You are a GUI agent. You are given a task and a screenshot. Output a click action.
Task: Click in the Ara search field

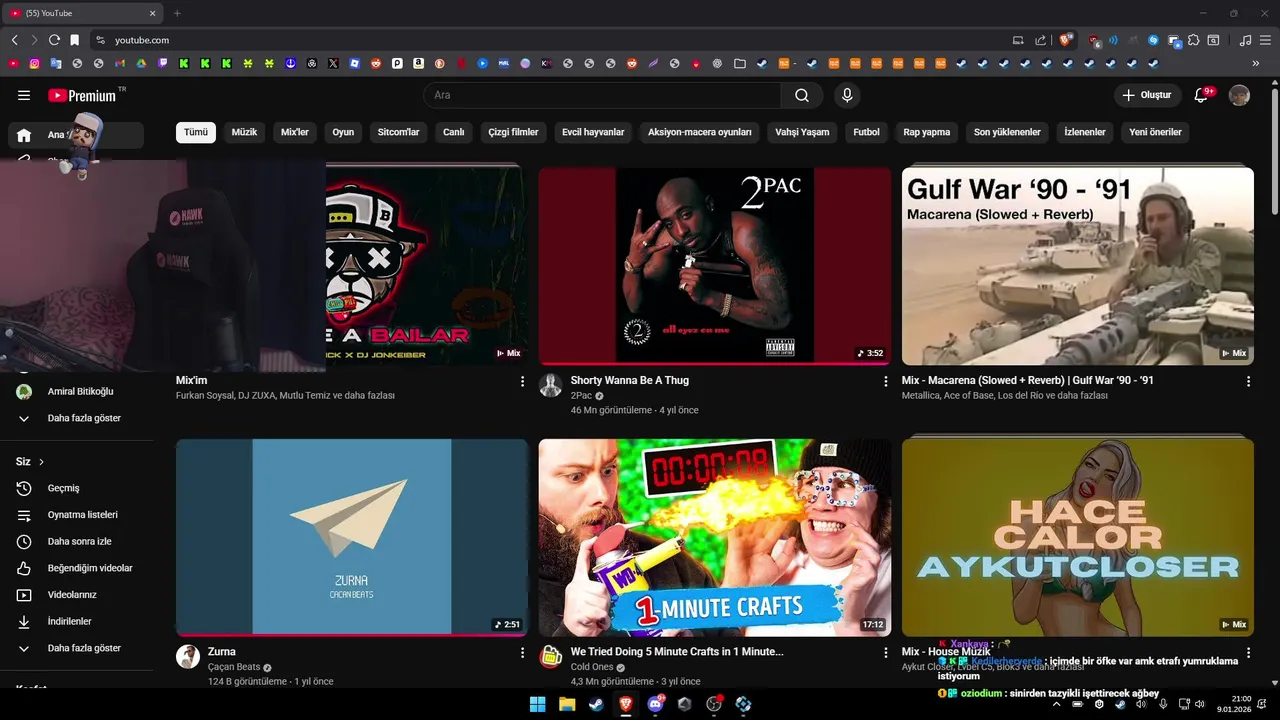click(x=602, y=95)
